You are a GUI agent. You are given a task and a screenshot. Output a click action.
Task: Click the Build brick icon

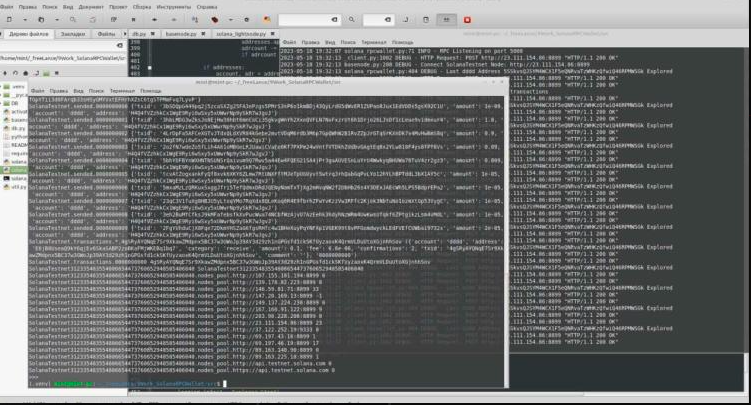[x=215, y=20]
